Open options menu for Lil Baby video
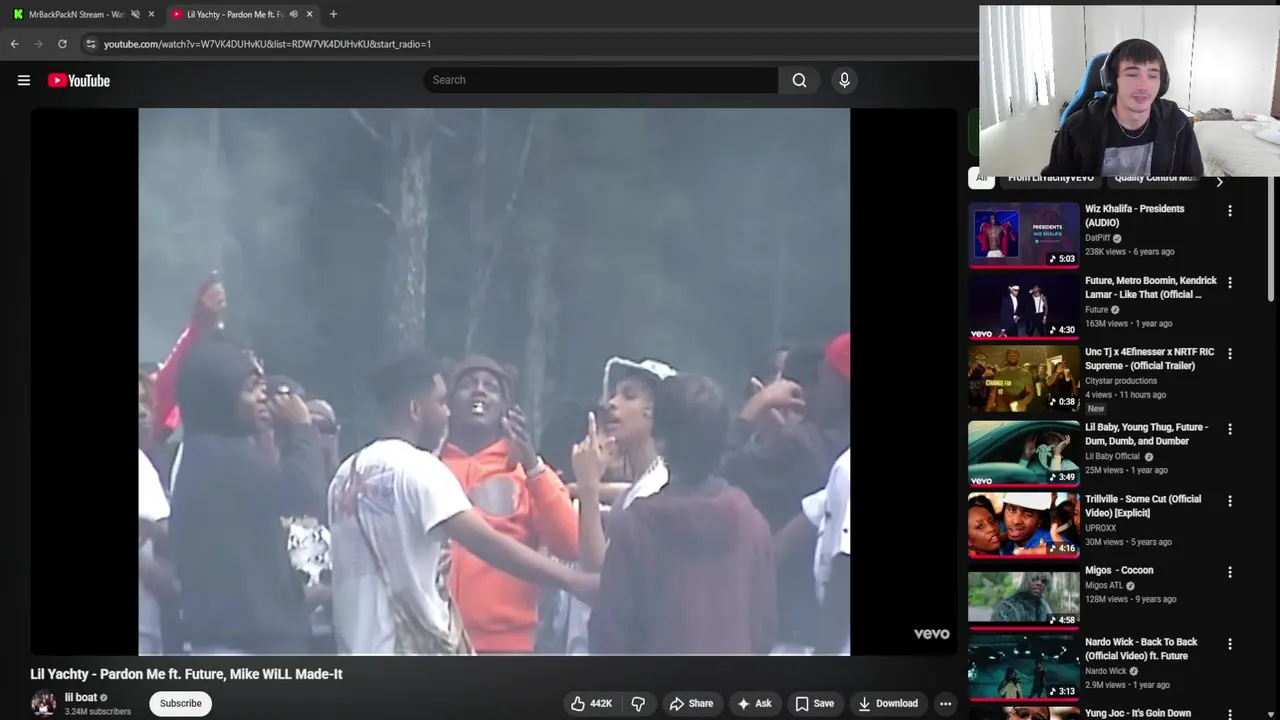 point(1230,429)
